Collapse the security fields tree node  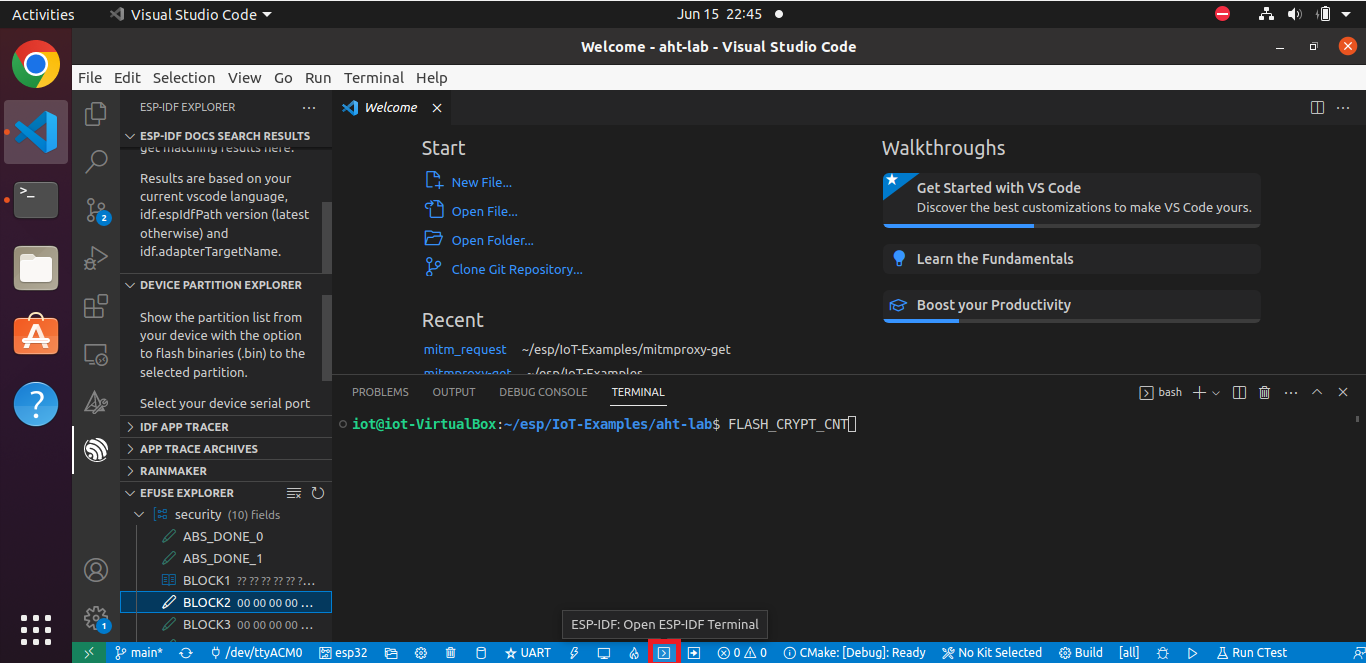(x=139, y=515)
